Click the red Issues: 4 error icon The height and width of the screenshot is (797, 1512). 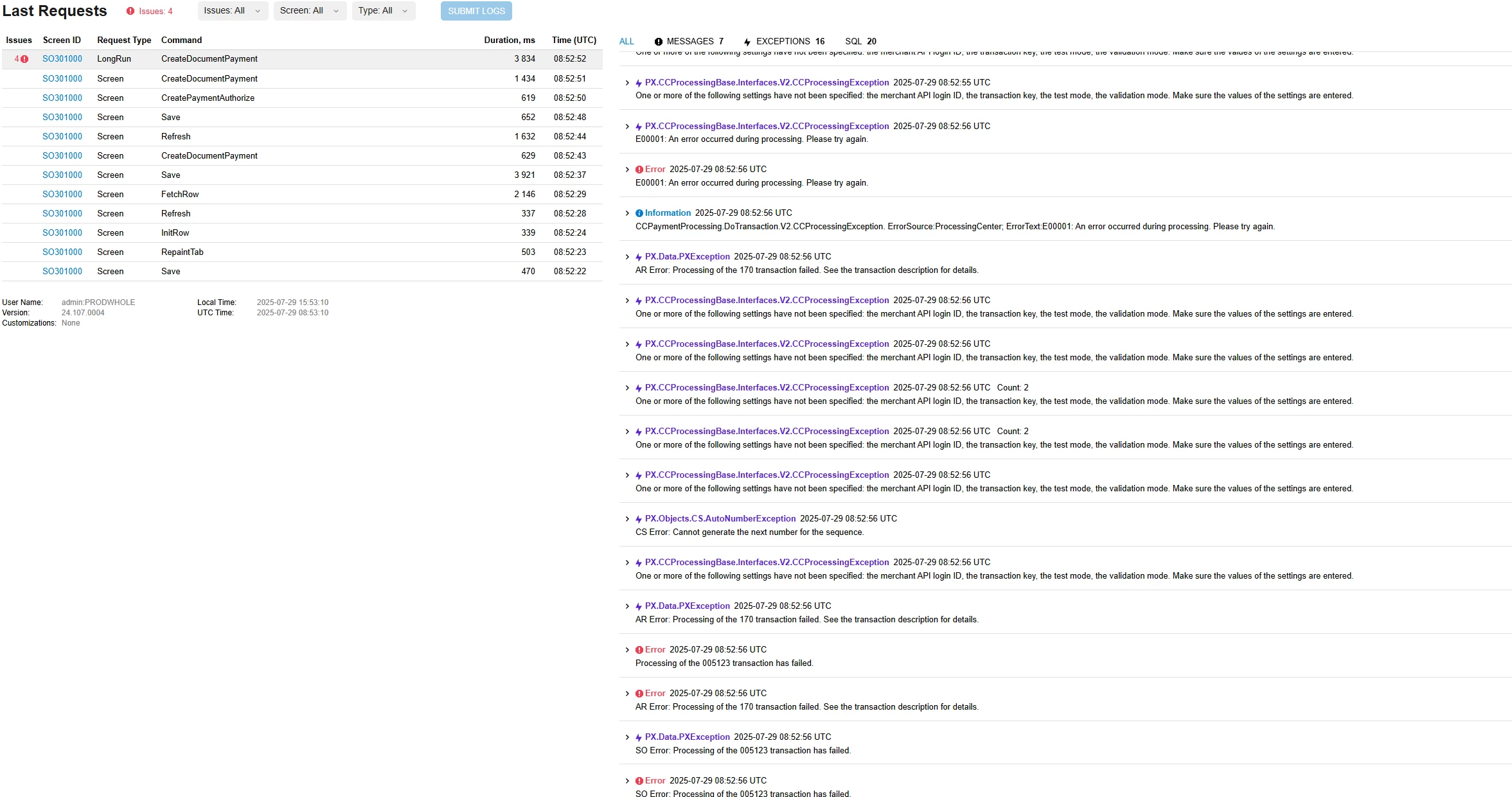coord(130,11)
